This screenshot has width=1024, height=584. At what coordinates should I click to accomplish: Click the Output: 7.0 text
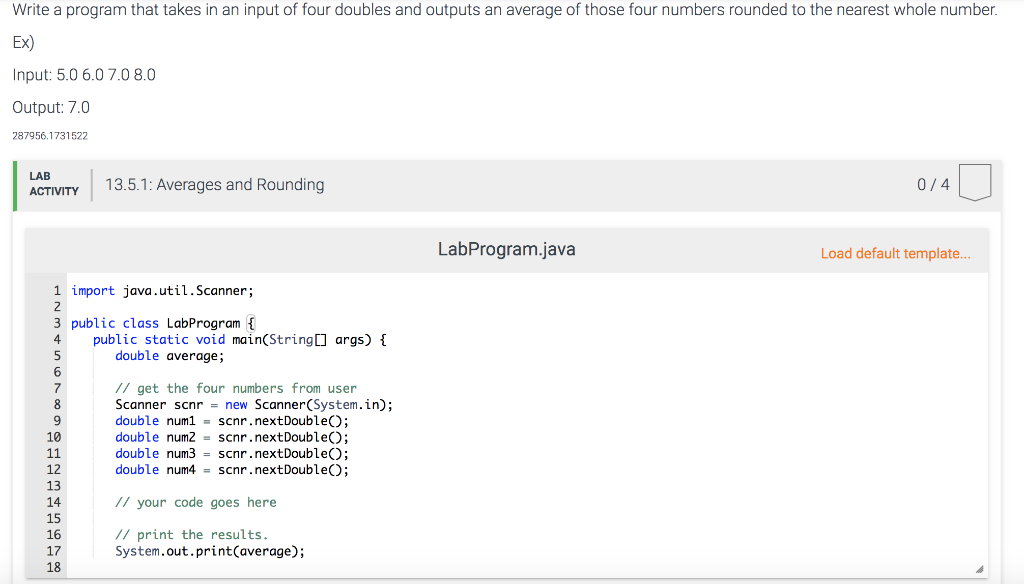pos(51,107)
